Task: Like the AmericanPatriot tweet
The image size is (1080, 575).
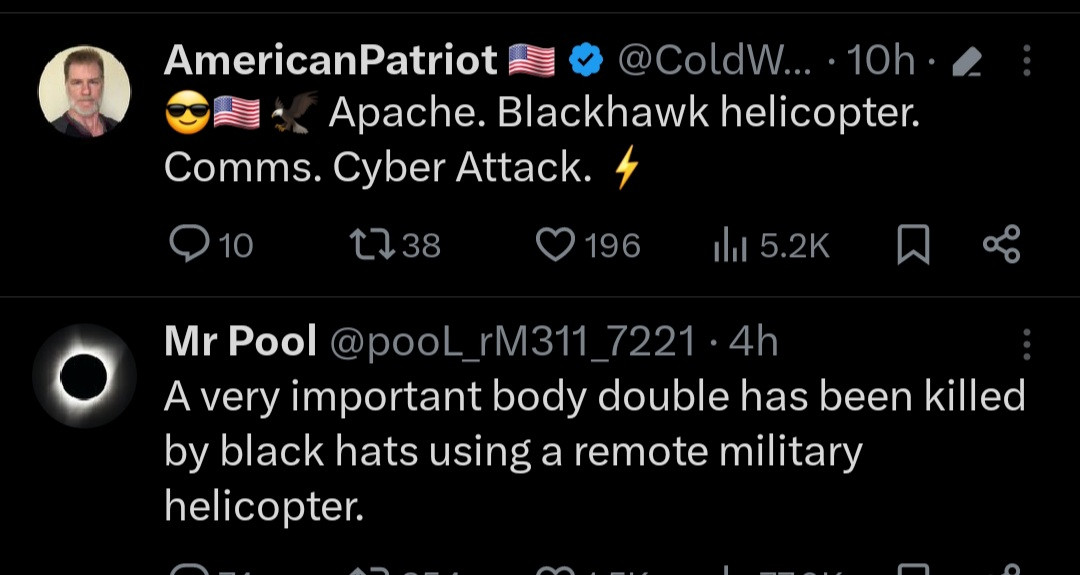Action: point(556,244)
